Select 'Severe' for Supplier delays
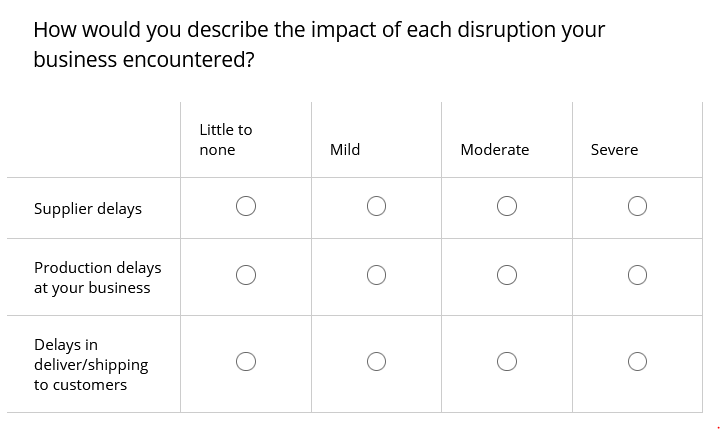 pyautogui.click(x=637, y=206)
